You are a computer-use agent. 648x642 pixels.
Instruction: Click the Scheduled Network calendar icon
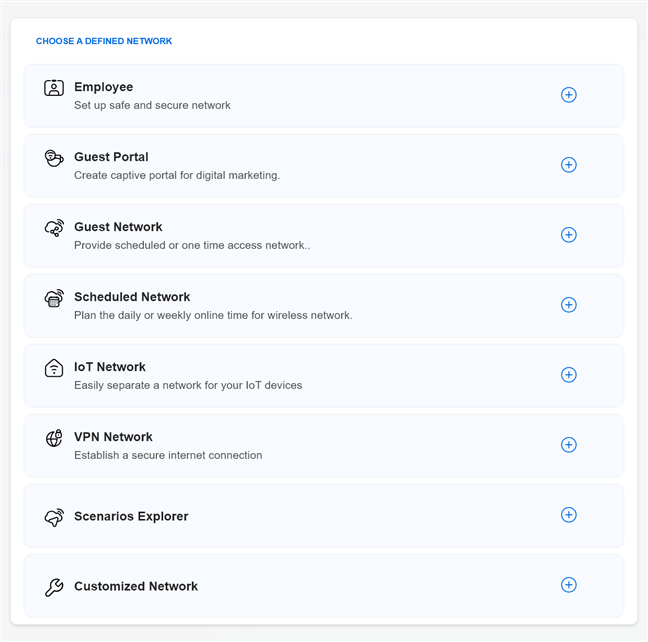(54, 298)
